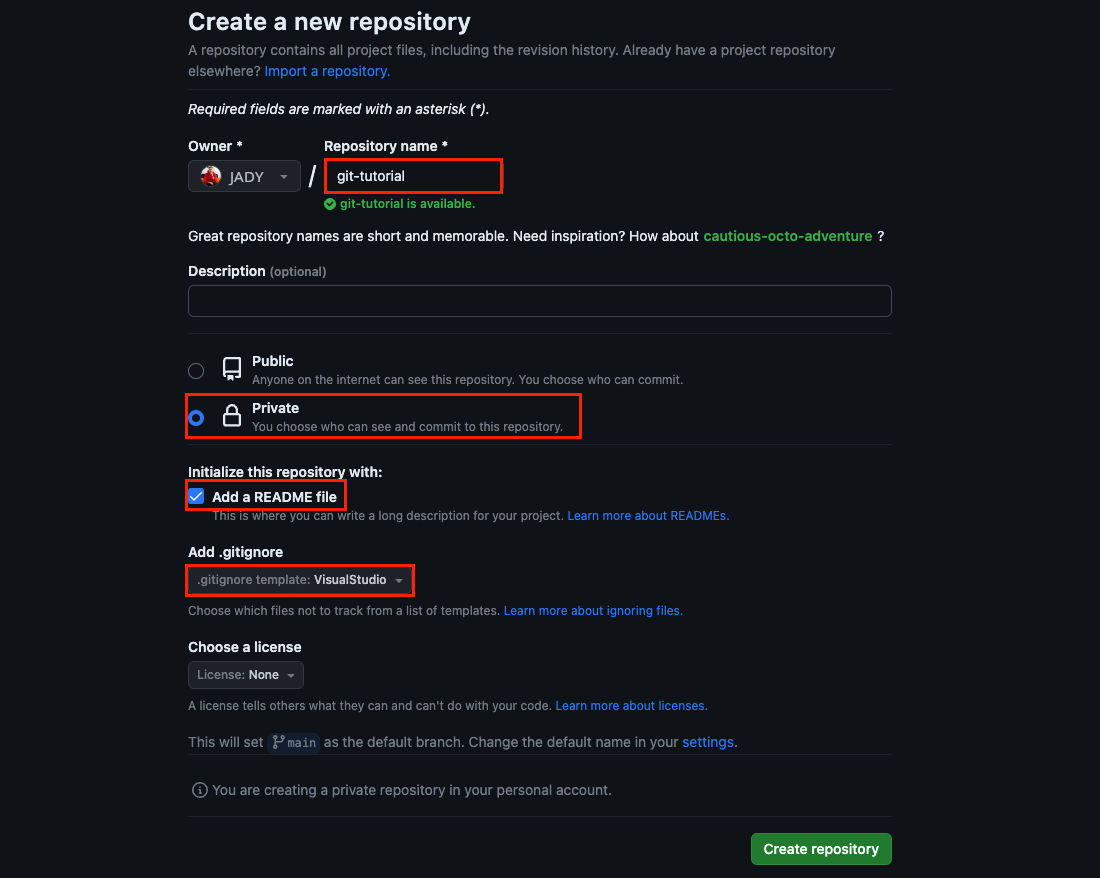This screenshot has height=878, width=1100.
Task: Expand the .gitignore template dropdown
Action: 300,580
